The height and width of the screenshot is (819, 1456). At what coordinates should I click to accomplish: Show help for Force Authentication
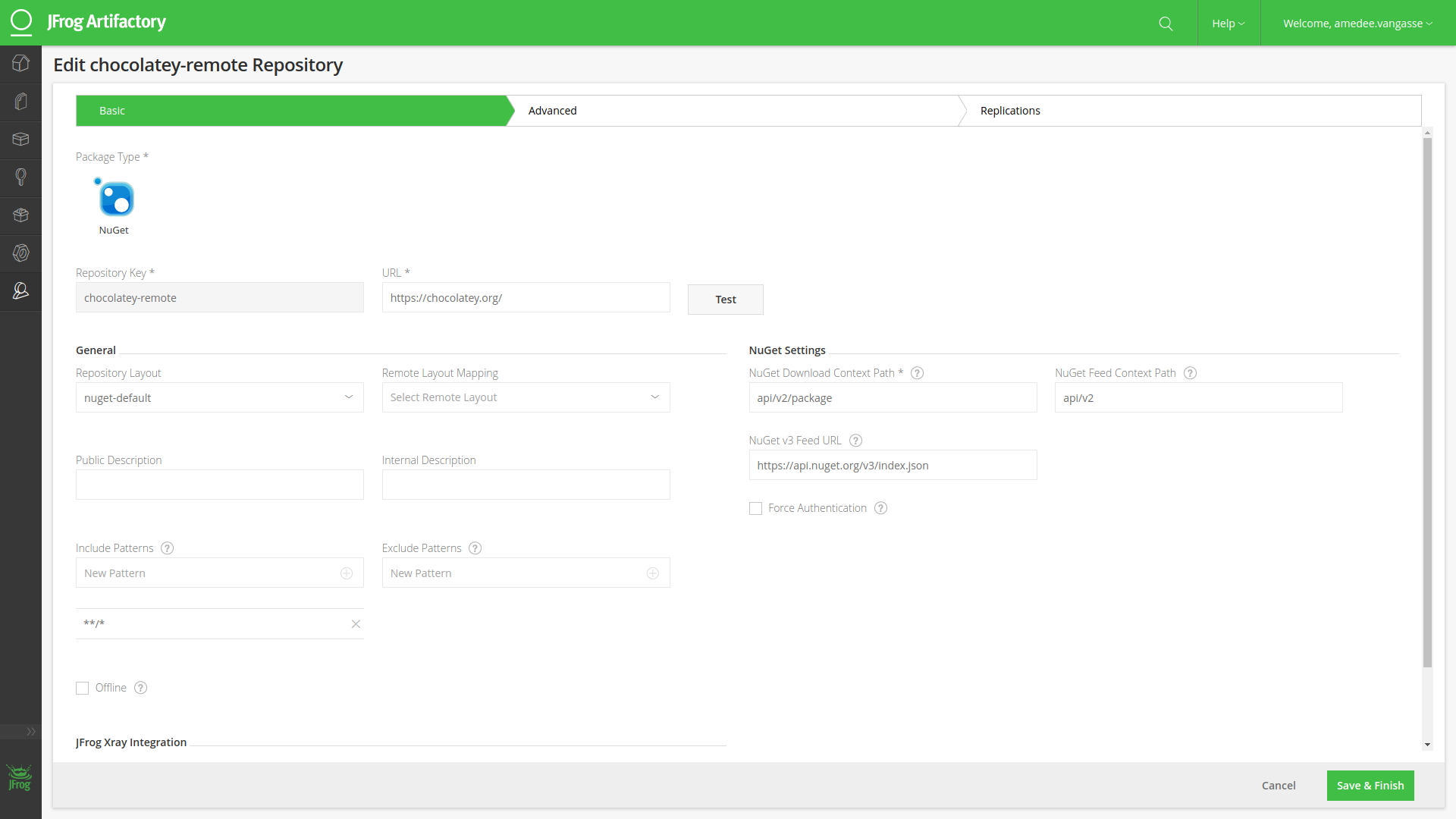click(880, 508)
